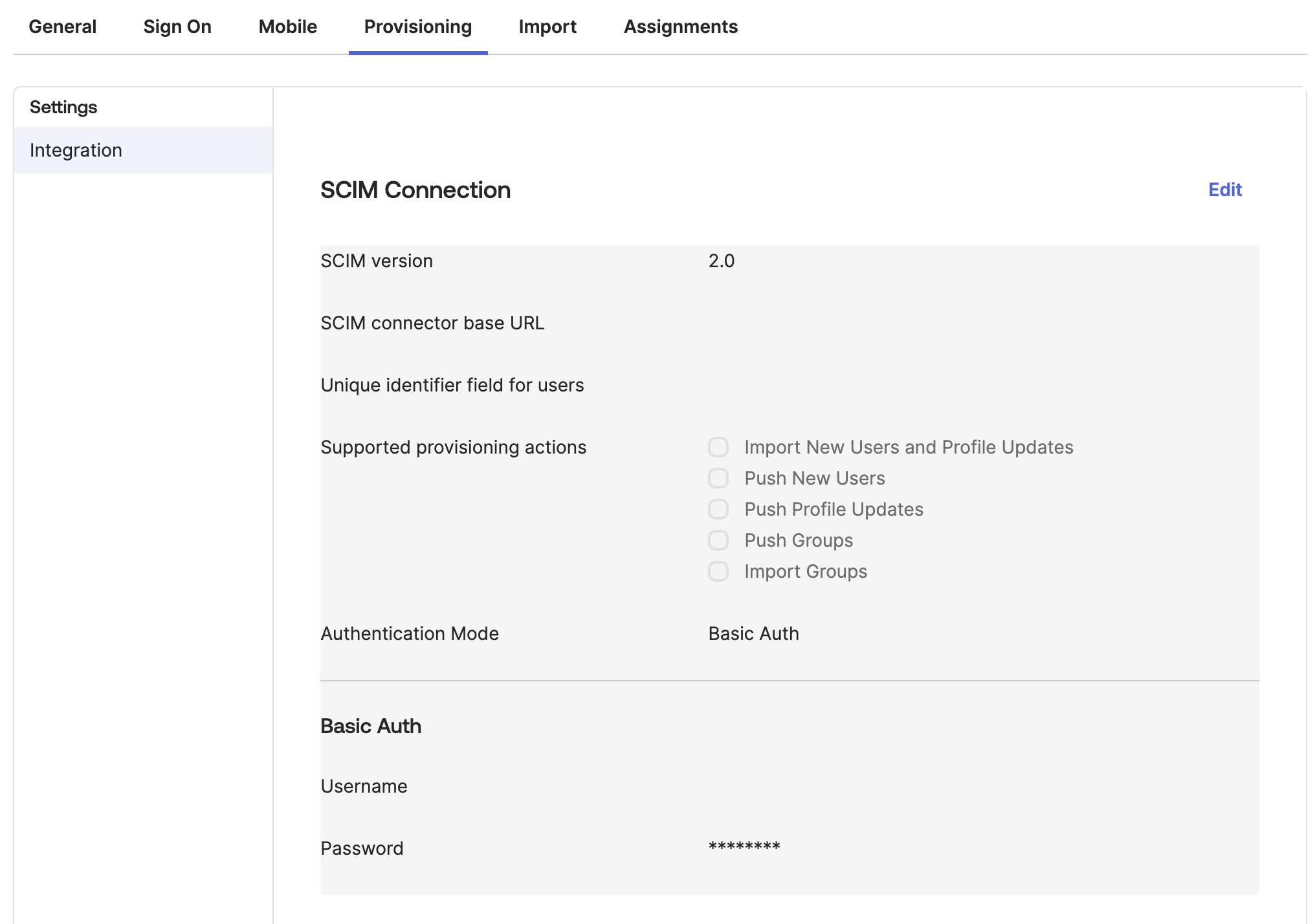
Task: Select Integration in Settings sidebar
Action: click(x=76, y=150)
